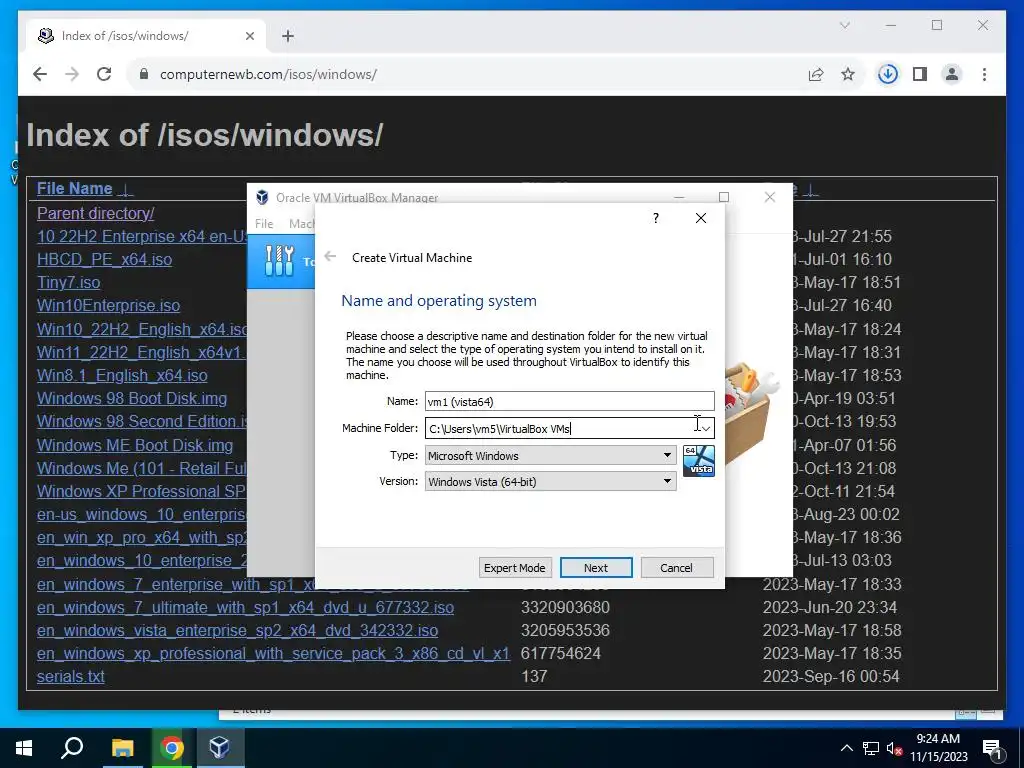Image resolution: width=1024 pixels, height=768 pixels.
Task: Cancel the Create Virtual Machine wizard
Action: click(677, 568)
